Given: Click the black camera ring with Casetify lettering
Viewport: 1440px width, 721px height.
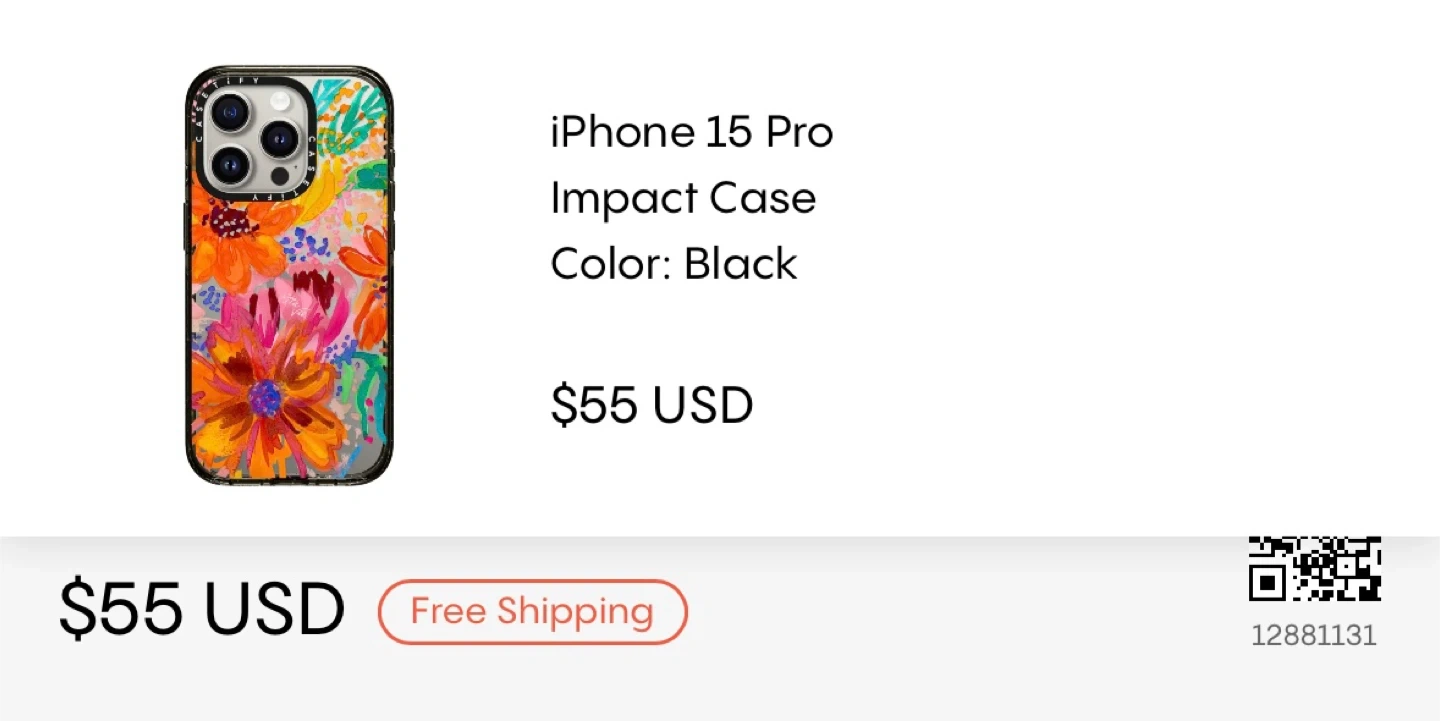Looking at the screenshot, I should 255,138.
